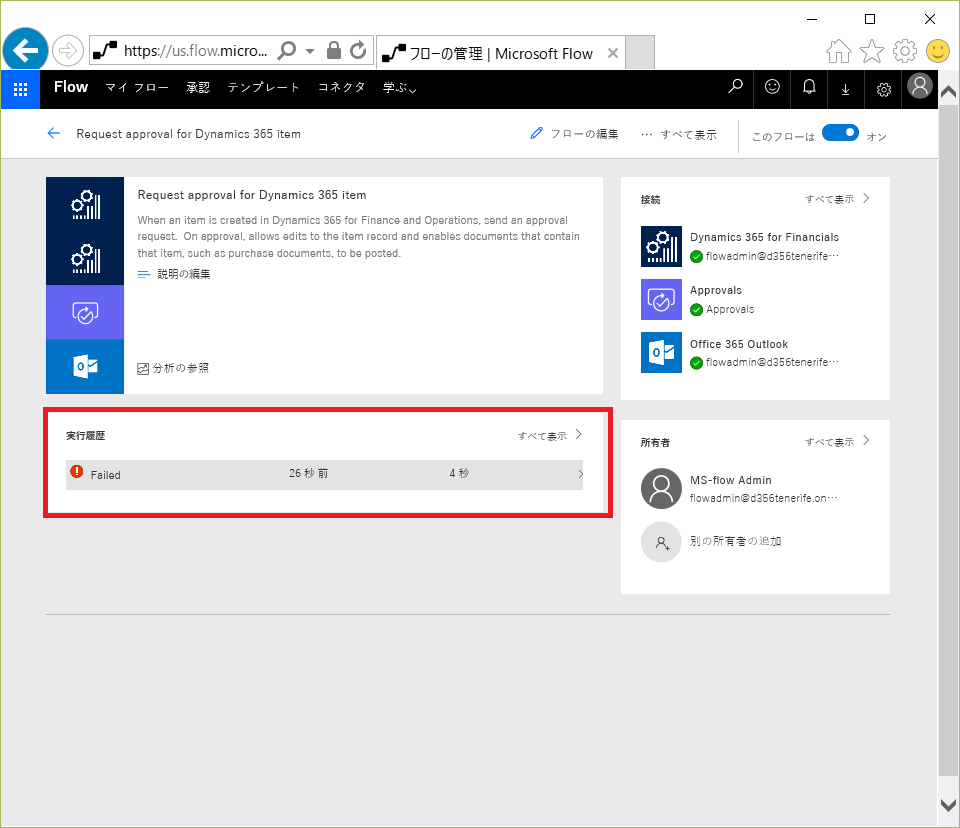Add another owner with 別の所有者の追加

(x=735, y=541)
